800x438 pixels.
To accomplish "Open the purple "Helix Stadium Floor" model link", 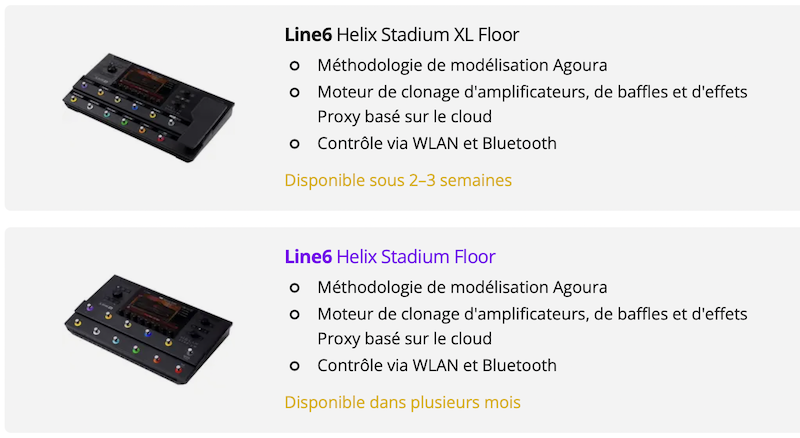I will tap(416, 257).
